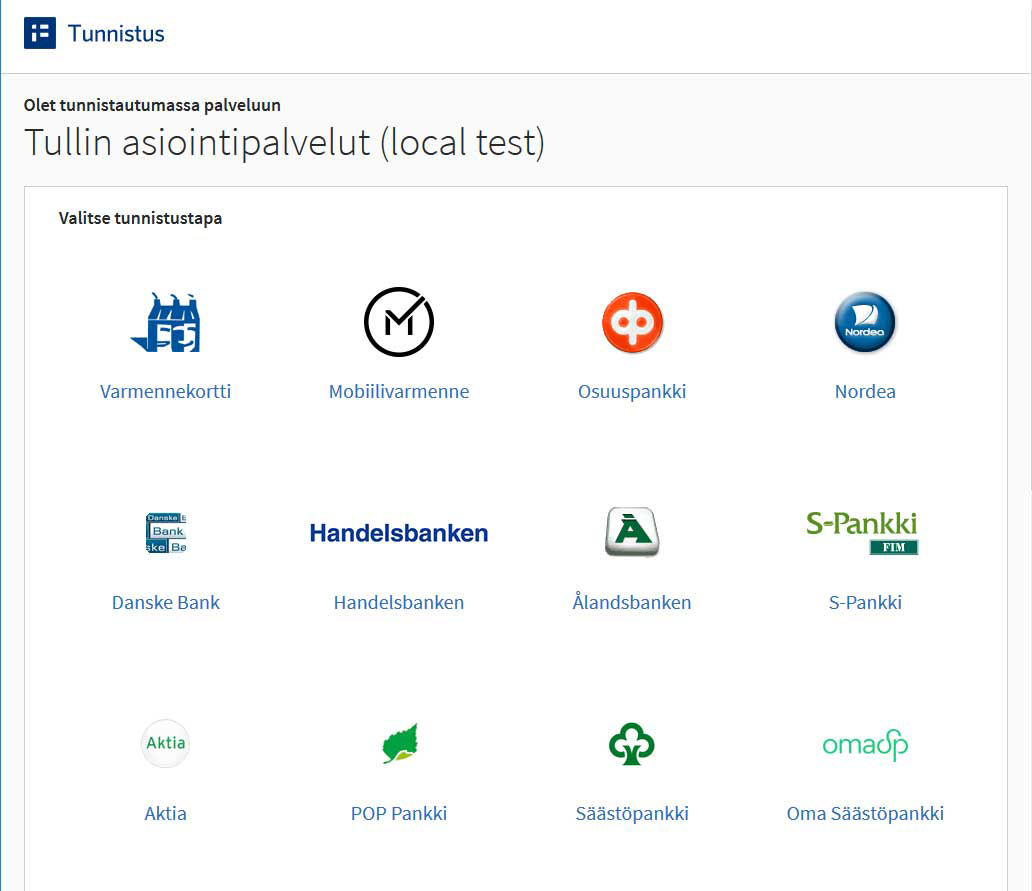This screenshot has width=1032, height=891.
Task: Click the round Aktia logo icon
Action: coord(165,743)
